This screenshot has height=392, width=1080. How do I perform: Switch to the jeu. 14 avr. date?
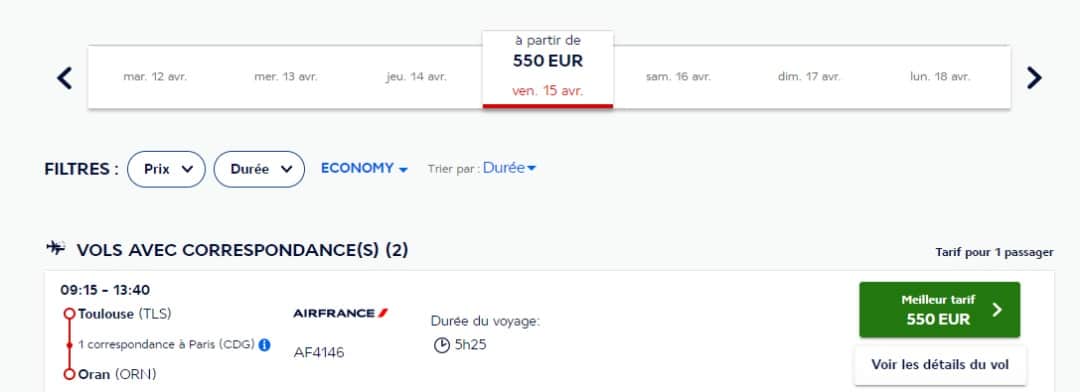pyautogui.click(x=416, y=77)
